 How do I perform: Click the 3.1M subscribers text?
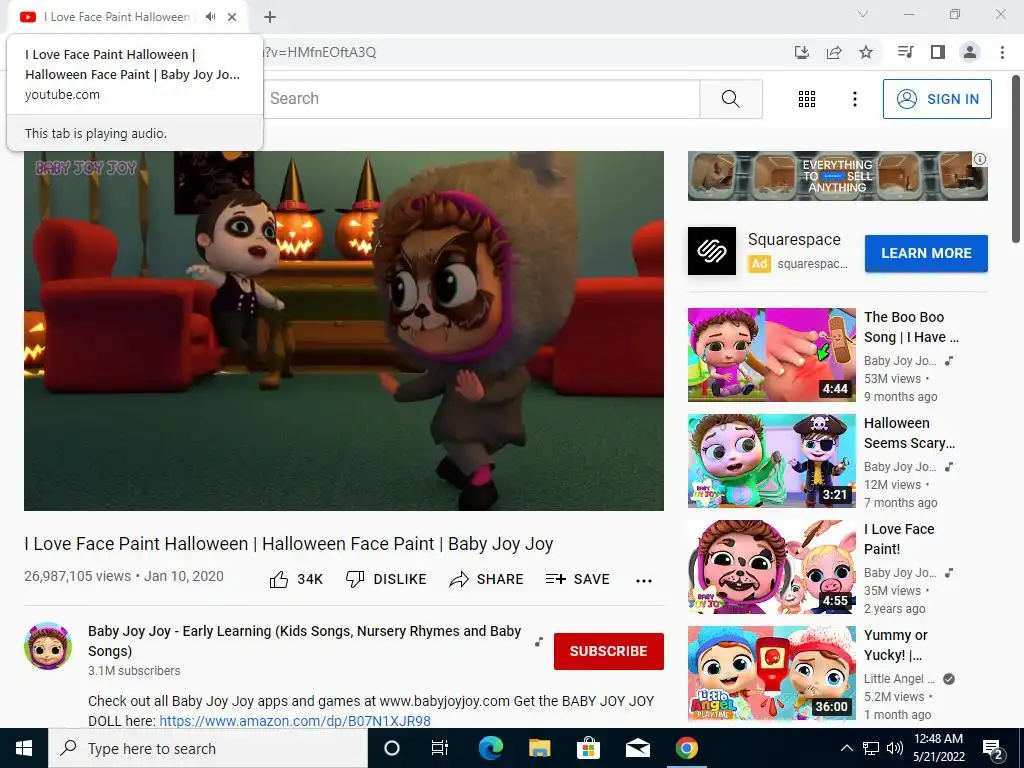pos(134,671)
